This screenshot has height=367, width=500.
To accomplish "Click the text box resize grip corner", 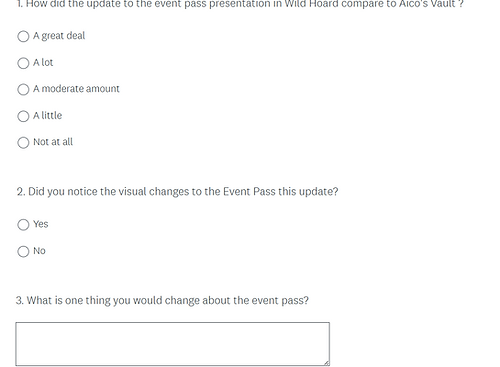I will click(x=327, y=363).
